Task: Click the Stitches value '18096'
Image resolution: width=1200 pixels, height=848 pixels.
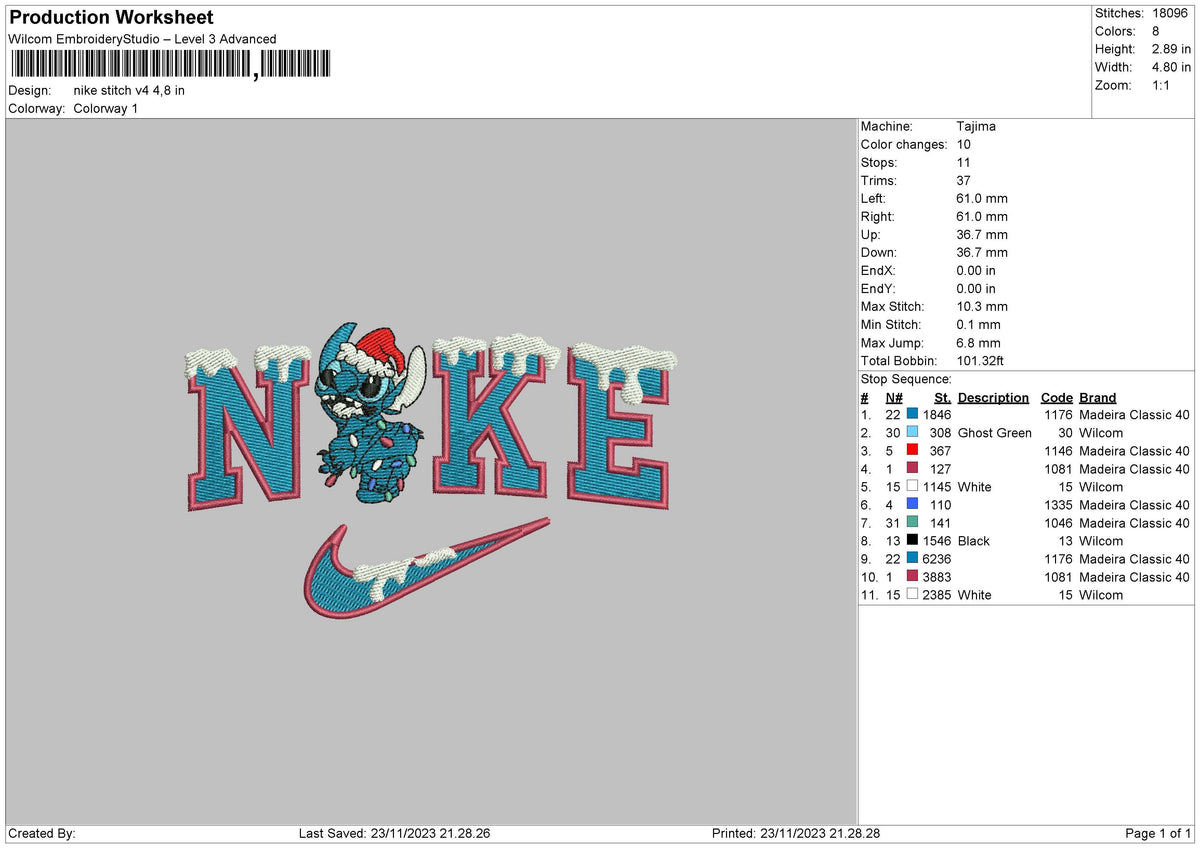Action: [1171, 13]
